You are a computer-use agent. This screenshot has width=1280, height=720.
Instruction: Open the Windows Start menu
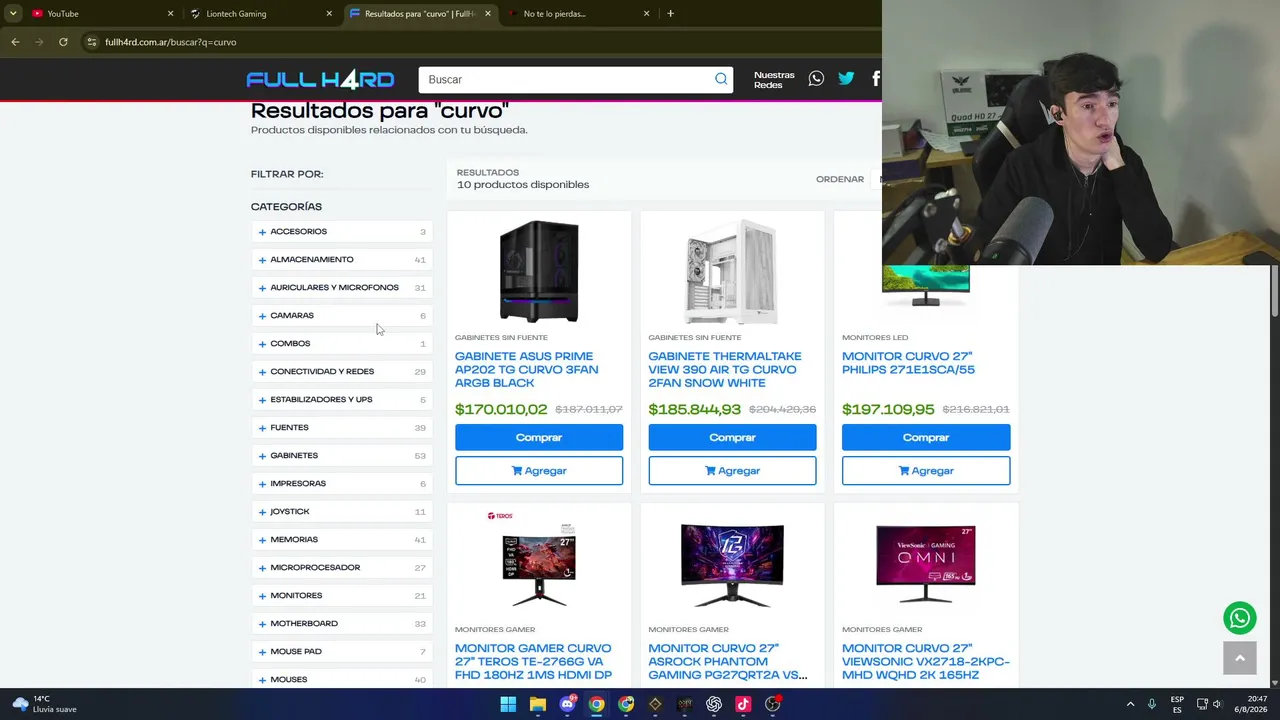pyautogui.click(x=508, y=704)
